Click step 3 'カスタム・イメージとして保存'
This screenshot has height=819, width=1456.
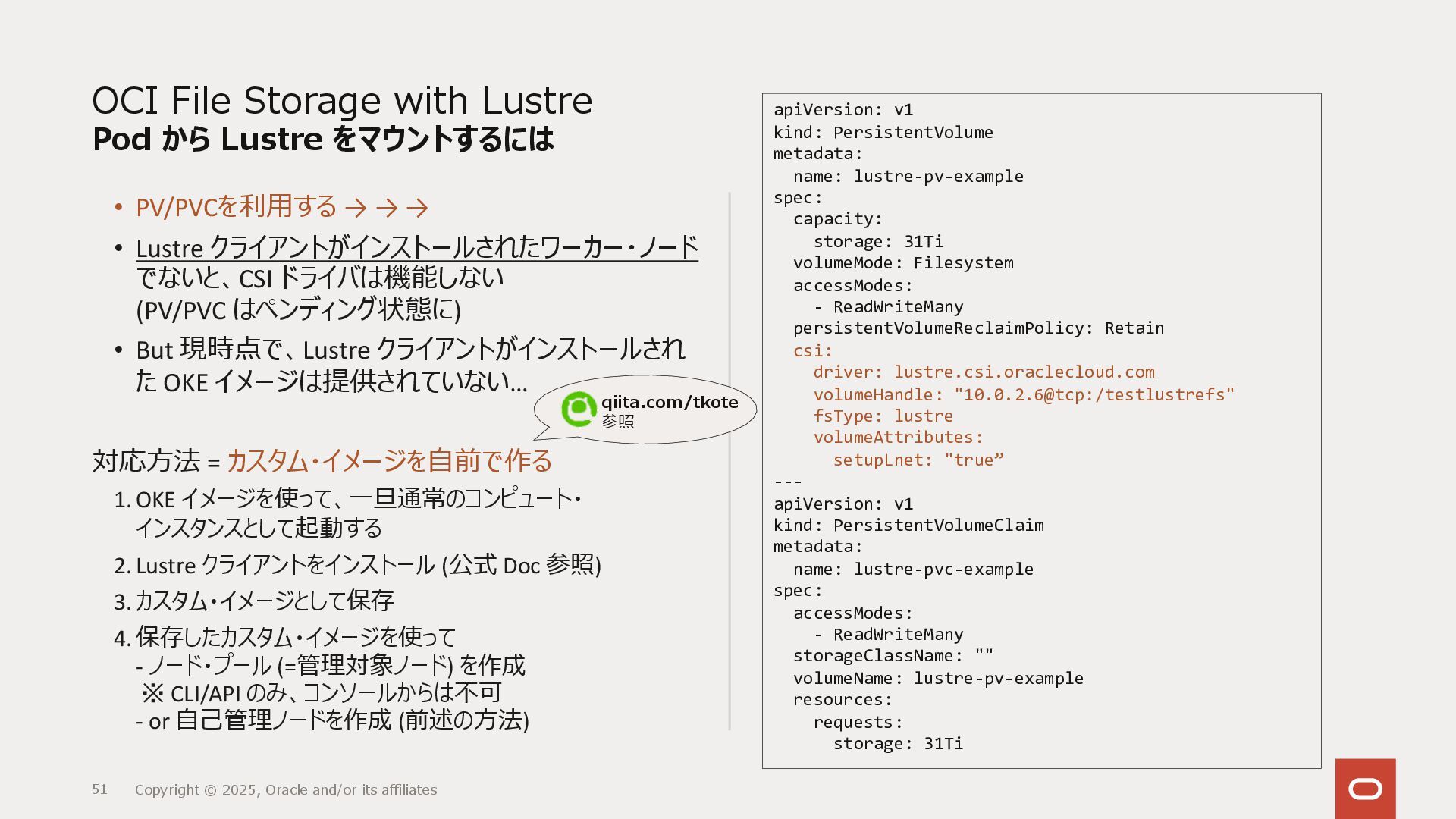tap(263, 601)
